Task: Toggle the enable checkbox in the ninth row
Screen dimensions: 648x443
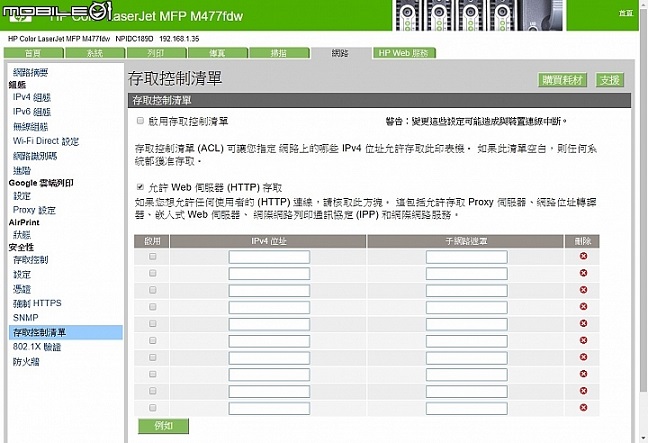Action: tap(152, 391)
